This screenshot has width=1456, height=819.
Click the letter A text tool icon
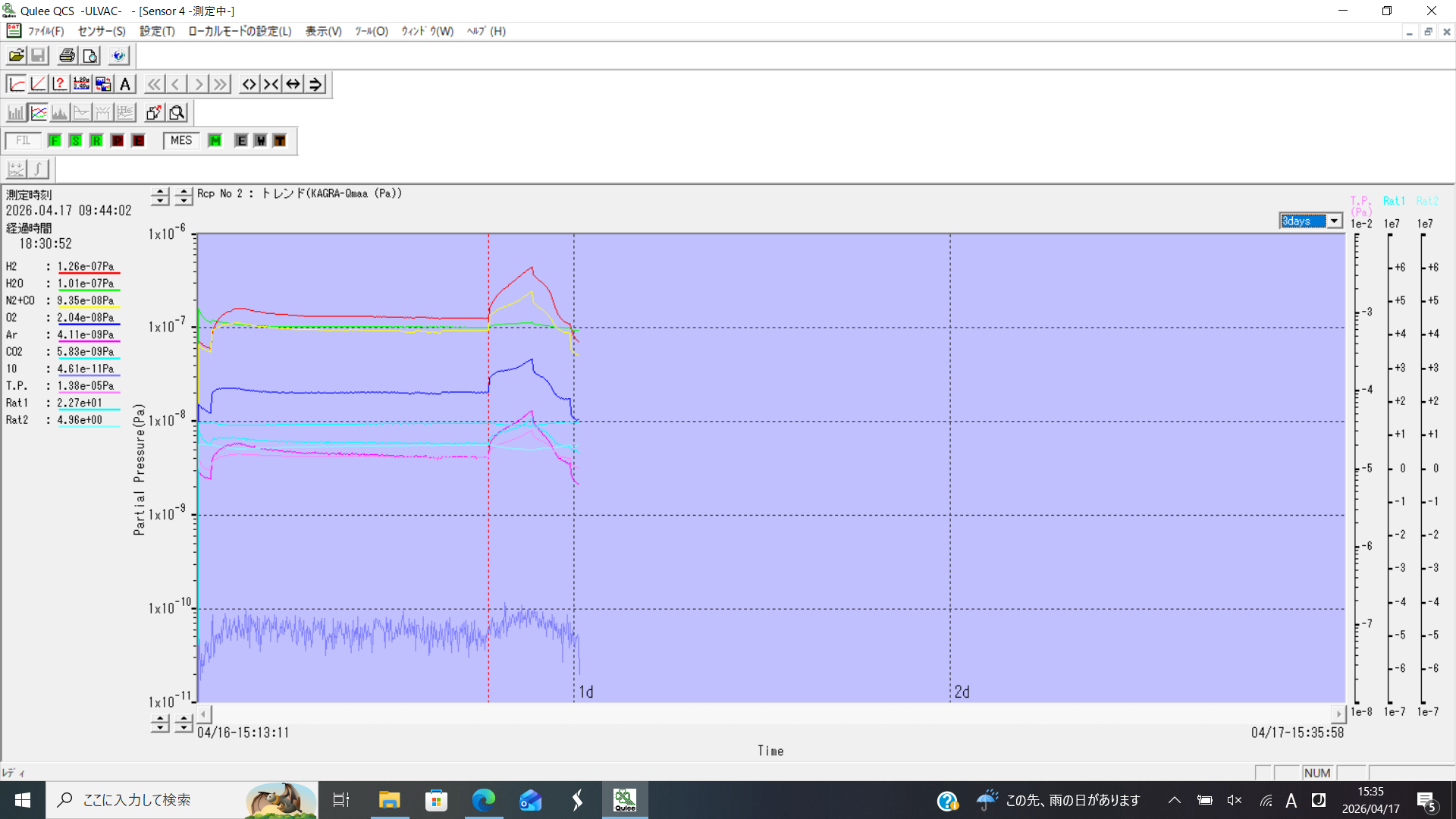[x=125, y=84]
